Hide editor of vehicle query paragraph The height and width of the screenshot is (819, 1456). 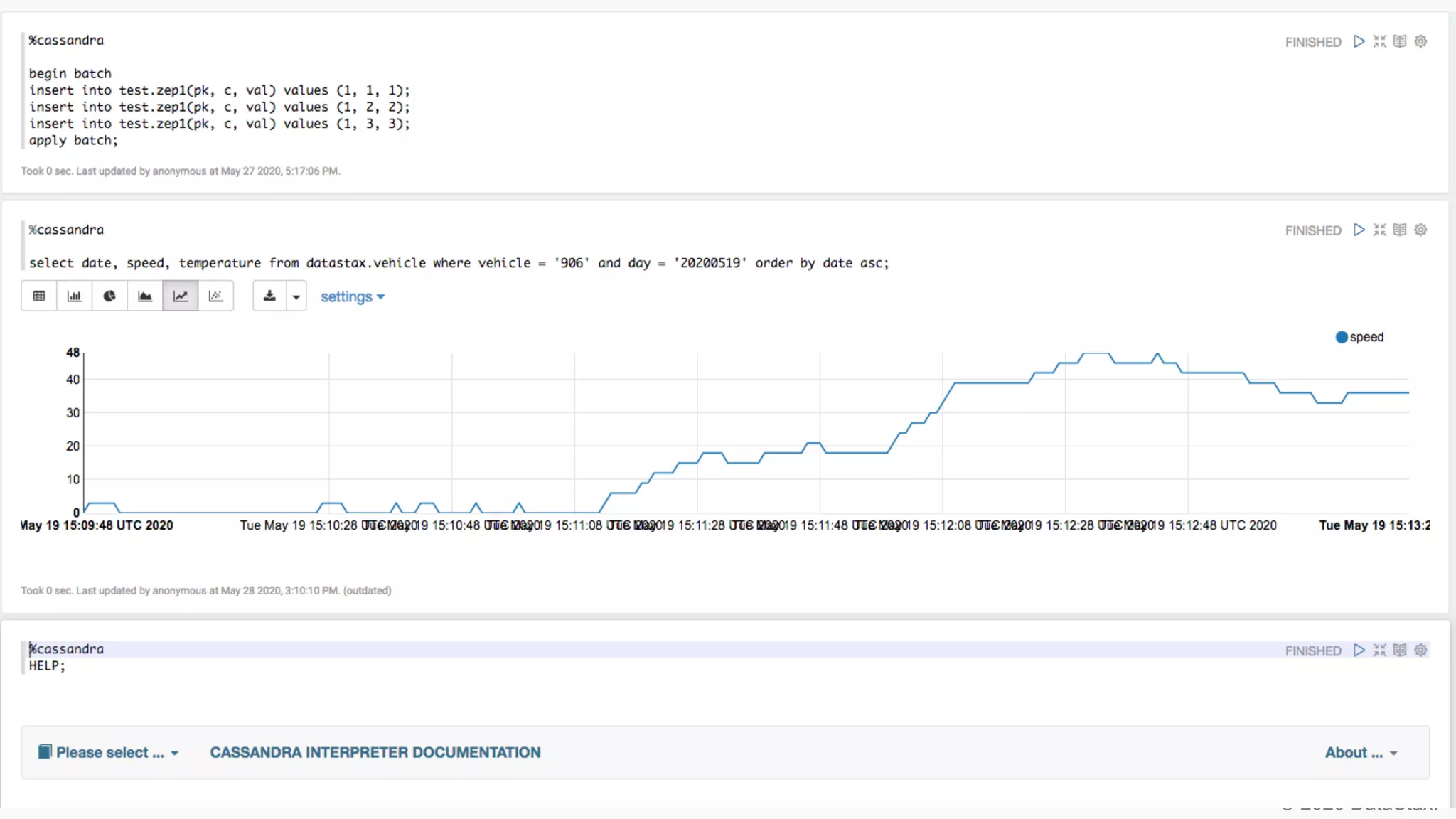point(1379,230)
